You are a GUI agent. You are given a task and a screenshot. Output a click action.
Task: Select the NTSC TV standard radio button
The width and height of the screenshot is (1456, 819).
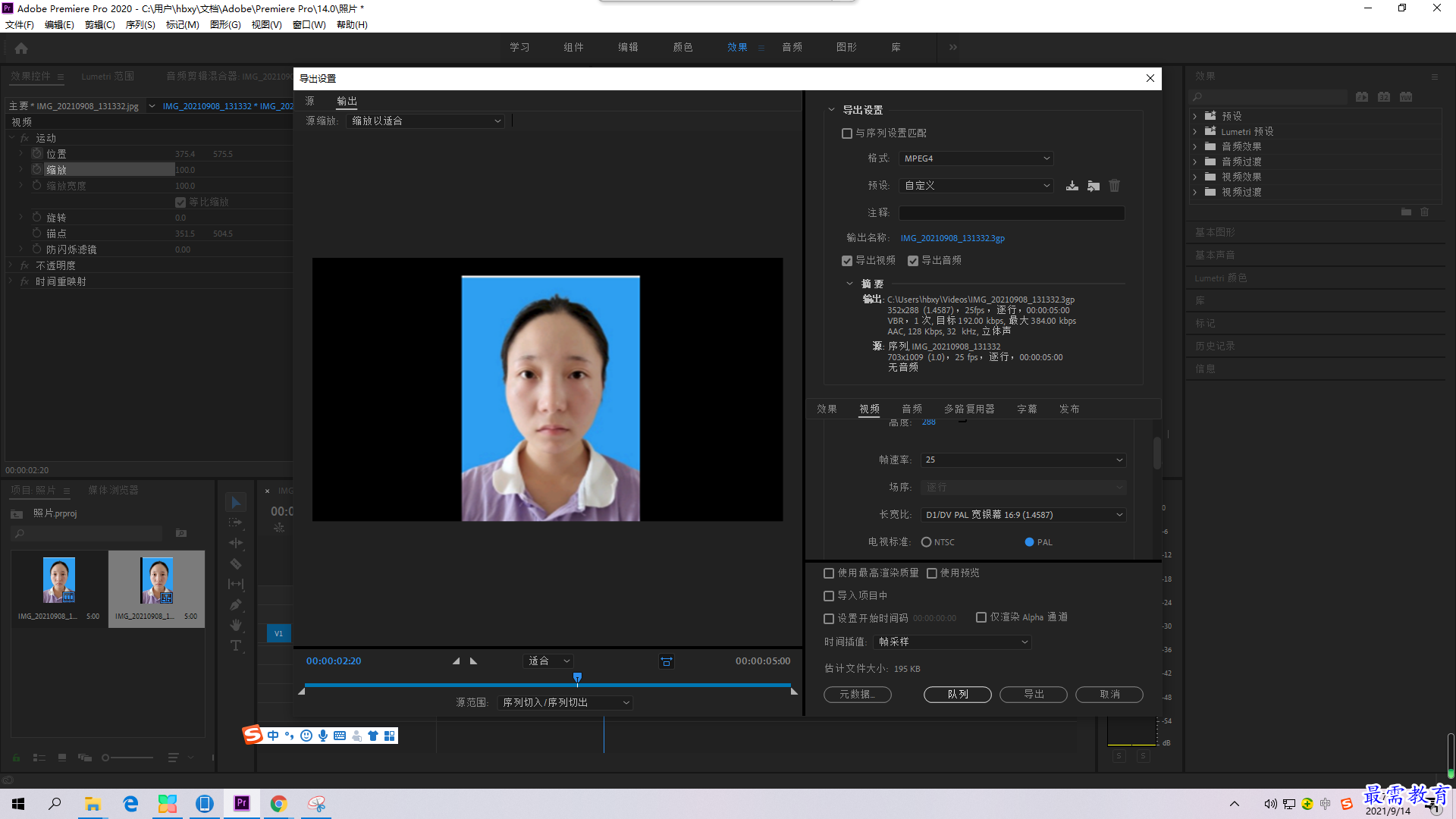click(x=926, y=542)
